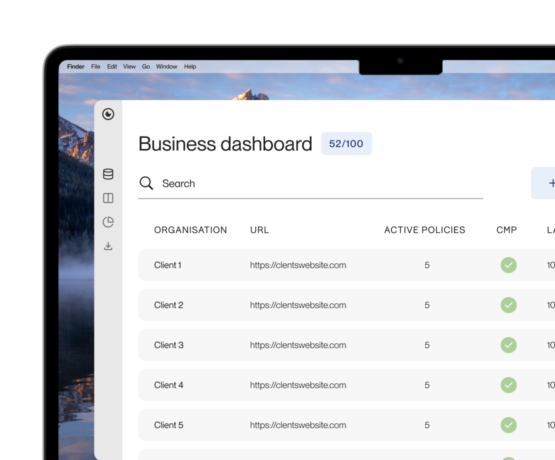Open the View menu
Screen dimensions: 555x460
(129, 67)
